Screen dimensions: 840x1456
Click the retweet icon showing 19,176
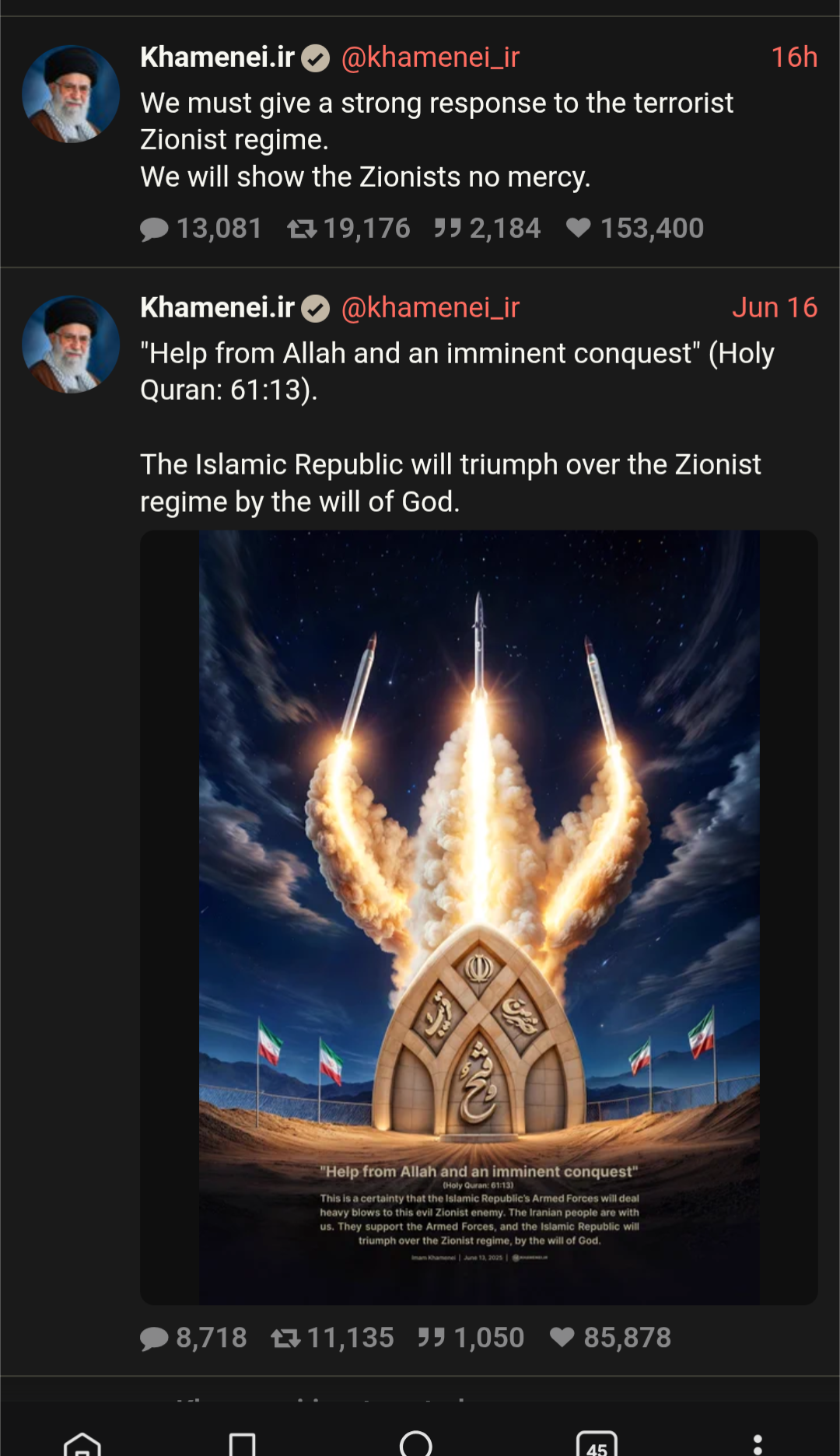point(302,229)
